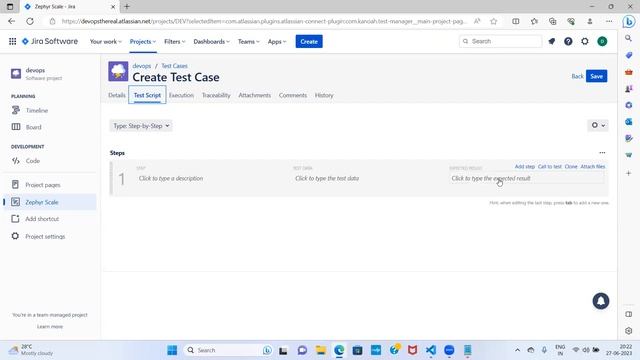
Task: Click the step description field
Action: coord(212,178)
